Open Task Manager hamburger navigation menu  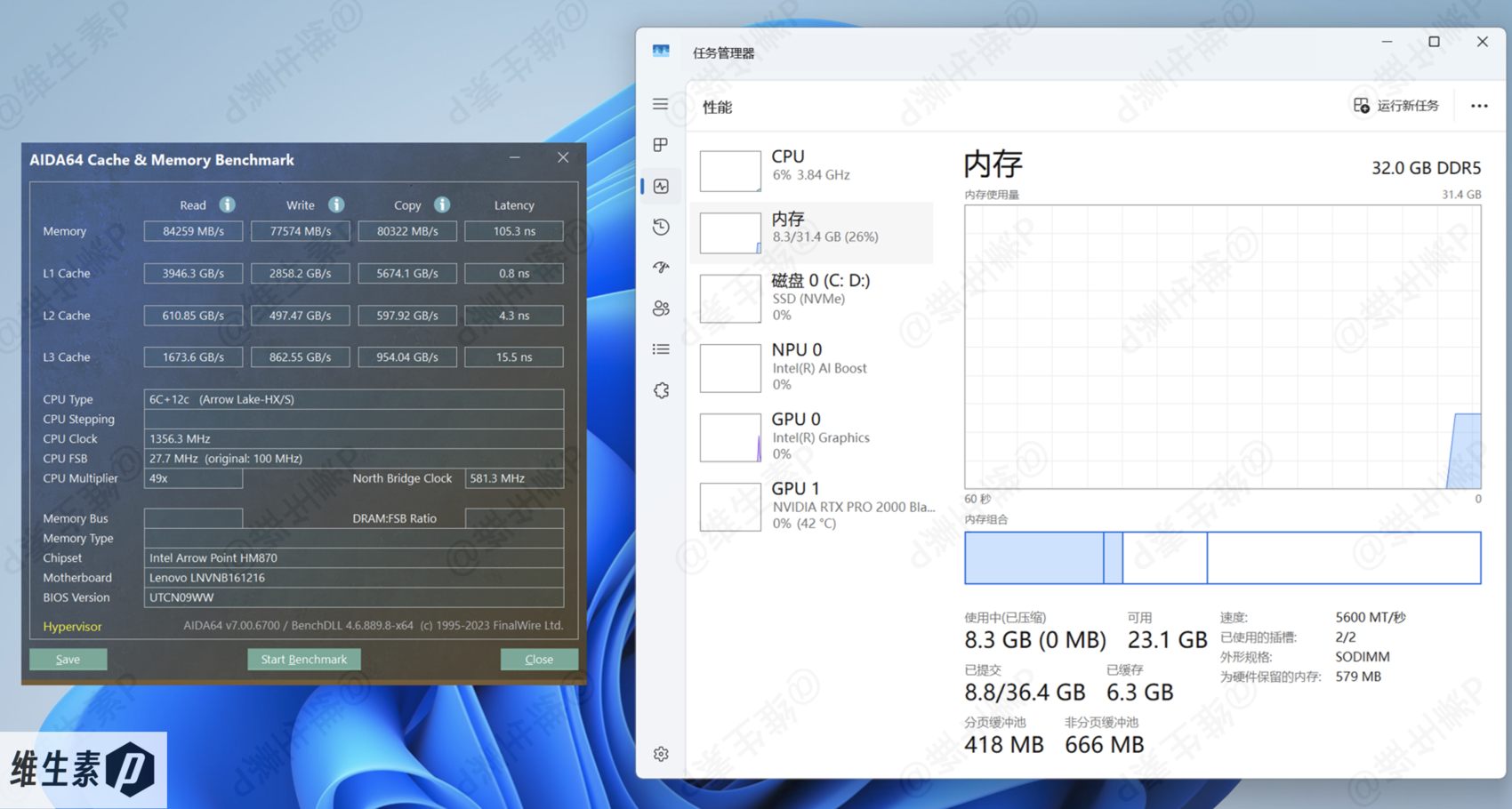pos(660,105)
